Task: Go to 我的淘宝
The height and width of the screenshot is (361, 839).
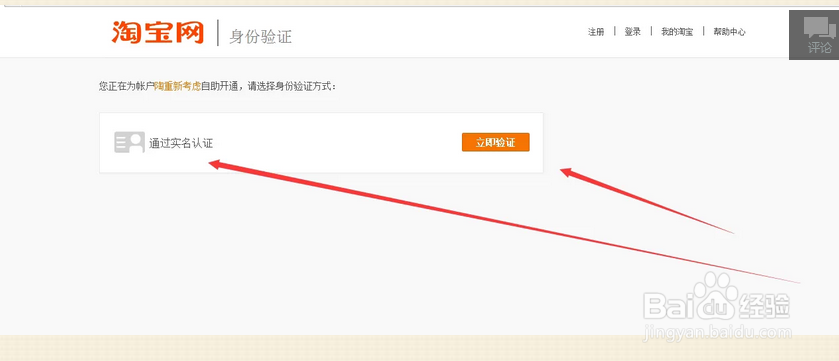Action: [x=677, y=32]
